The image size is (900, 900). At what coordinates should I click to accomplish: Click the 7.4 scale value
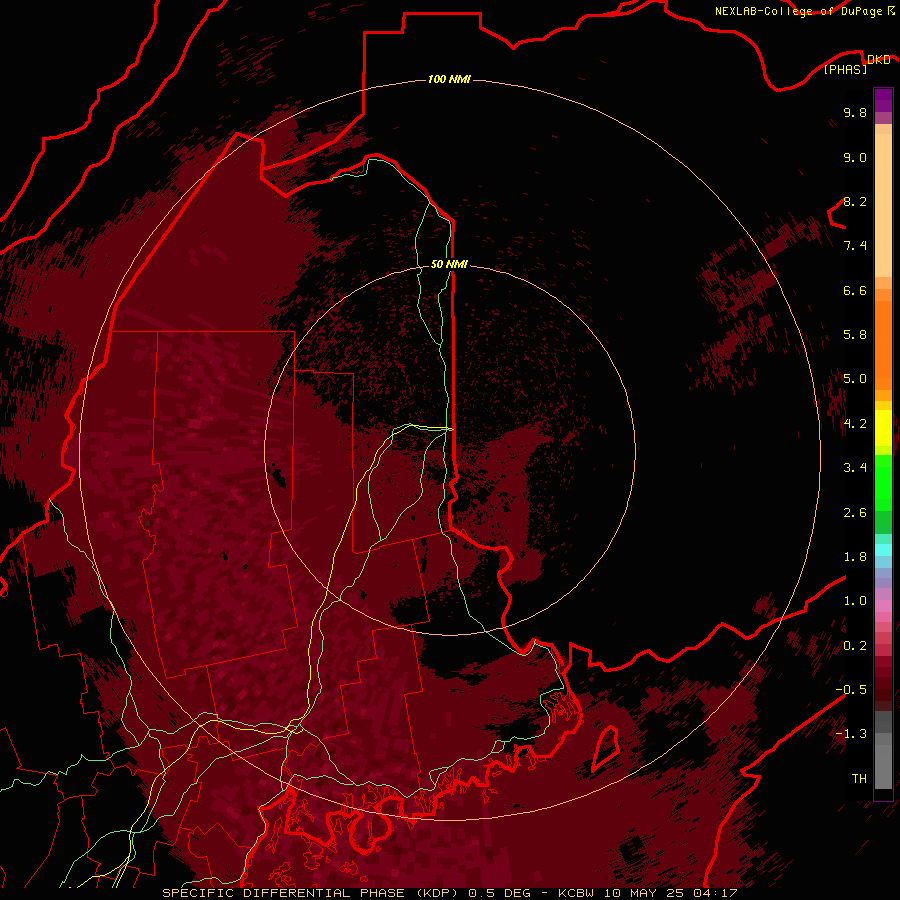click(855, 246)
